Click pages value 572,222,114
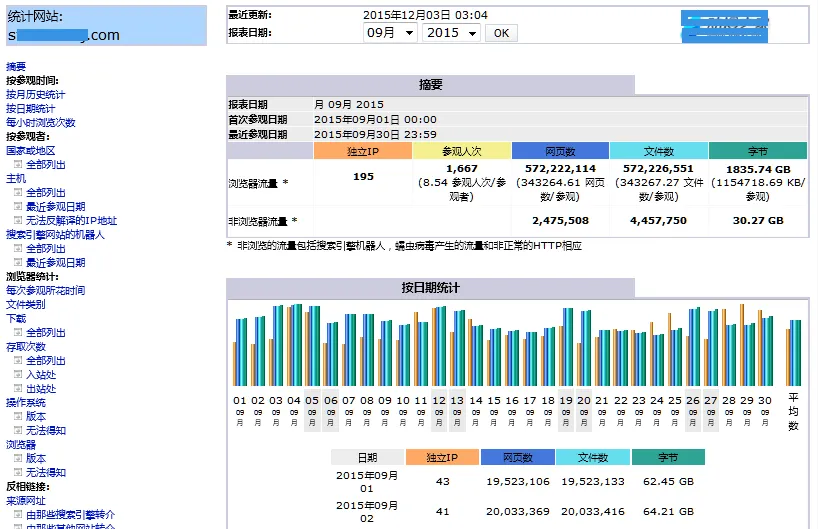The width and height of the screenshot is (818, 529). pos(560,169)
